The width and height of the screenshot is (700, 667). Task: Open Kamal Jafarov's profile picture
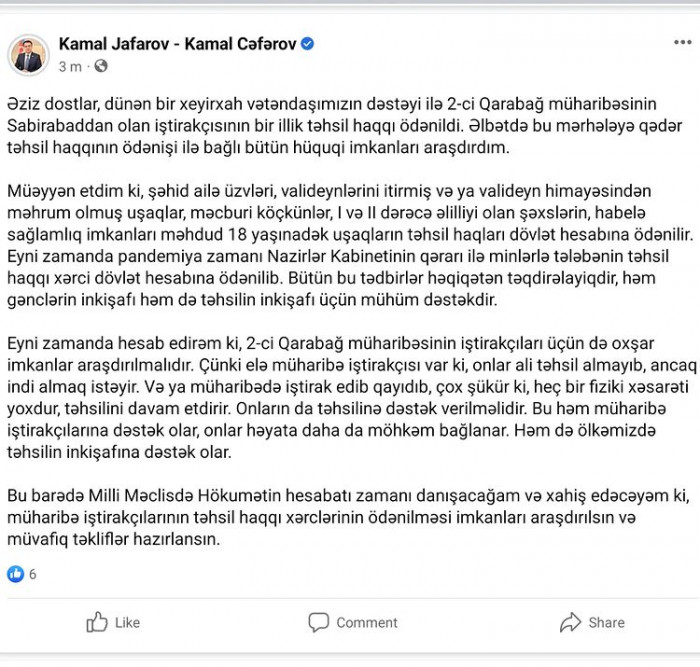(x=29, y=54)
